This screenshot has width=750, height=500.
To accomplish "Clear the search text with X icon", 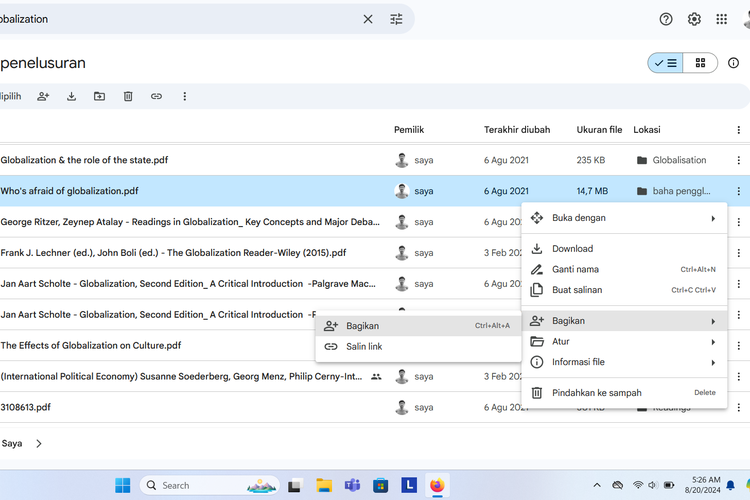I will (x=368, y=19).
